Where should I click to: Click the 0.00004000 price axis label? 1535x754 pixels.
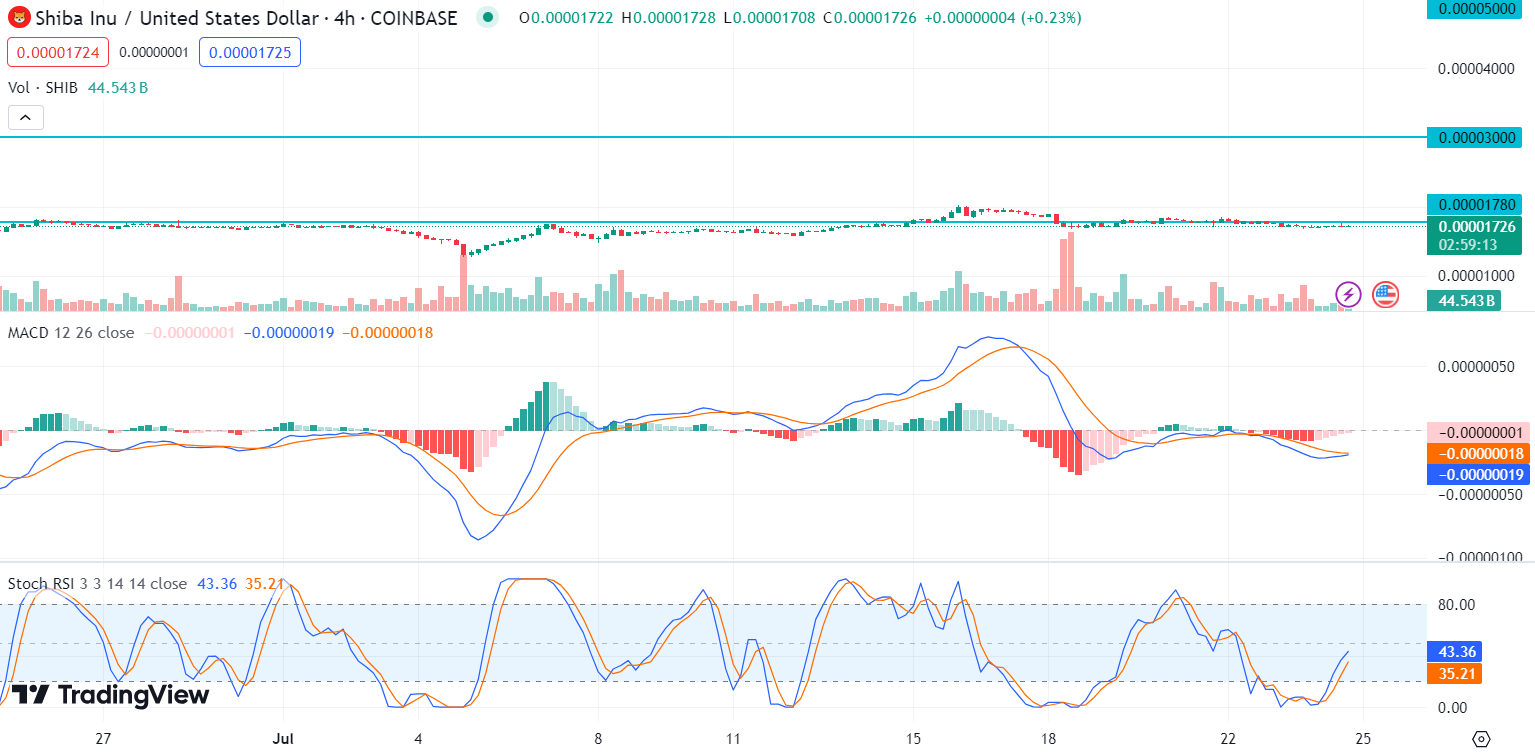[x=1477, y=69]
